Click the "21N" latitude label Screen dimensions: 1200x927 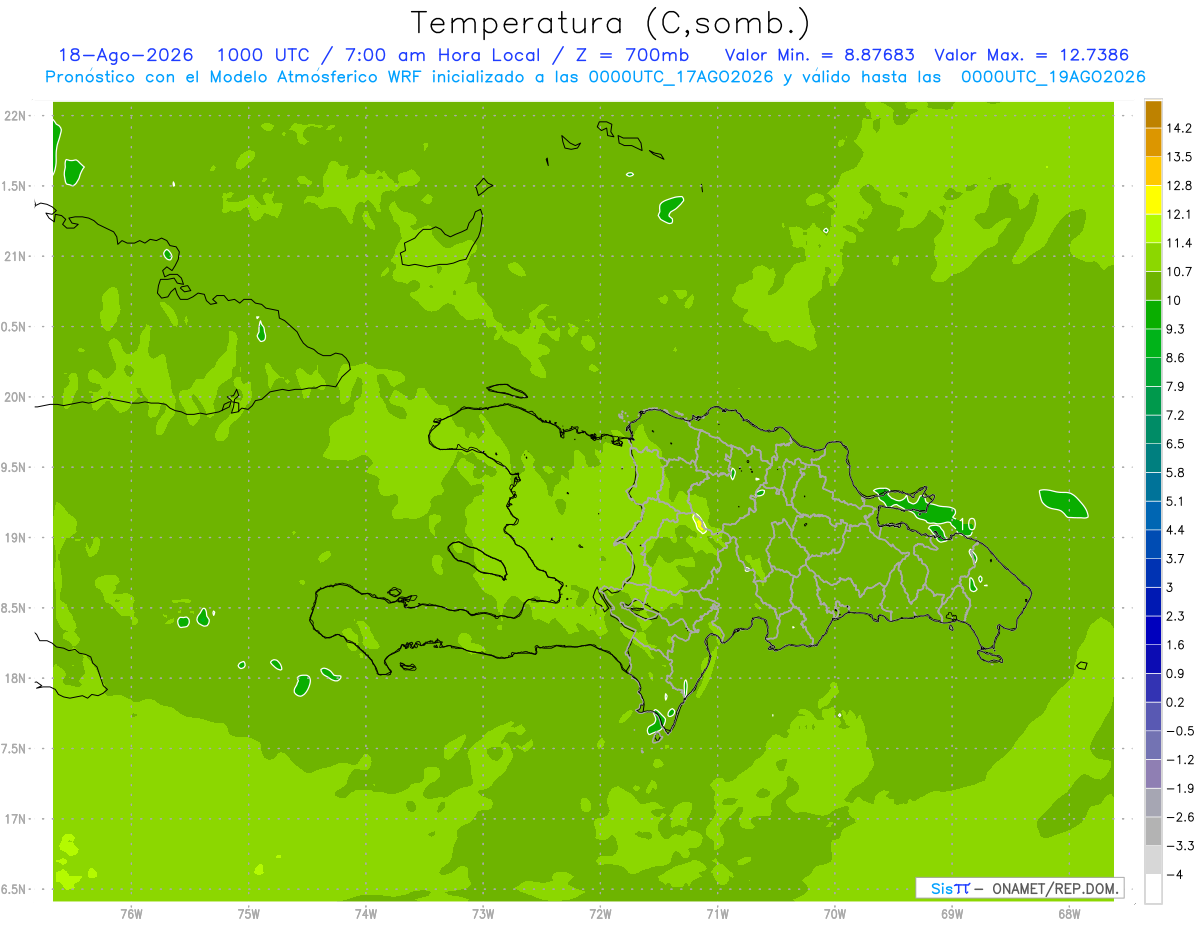coord(16,257)
